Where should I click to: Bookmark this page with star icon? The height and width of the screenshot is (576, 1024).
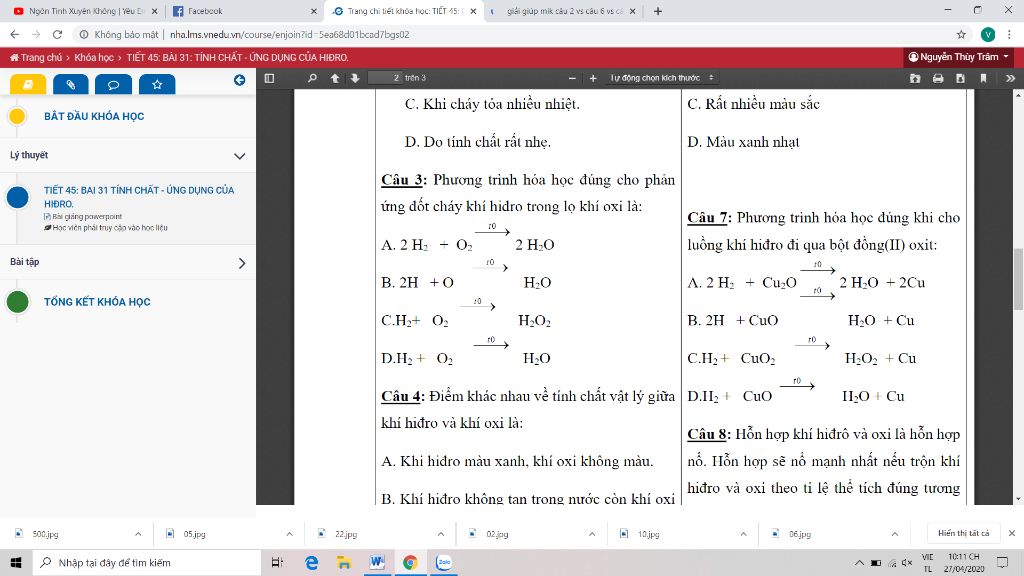coord(961,35)
